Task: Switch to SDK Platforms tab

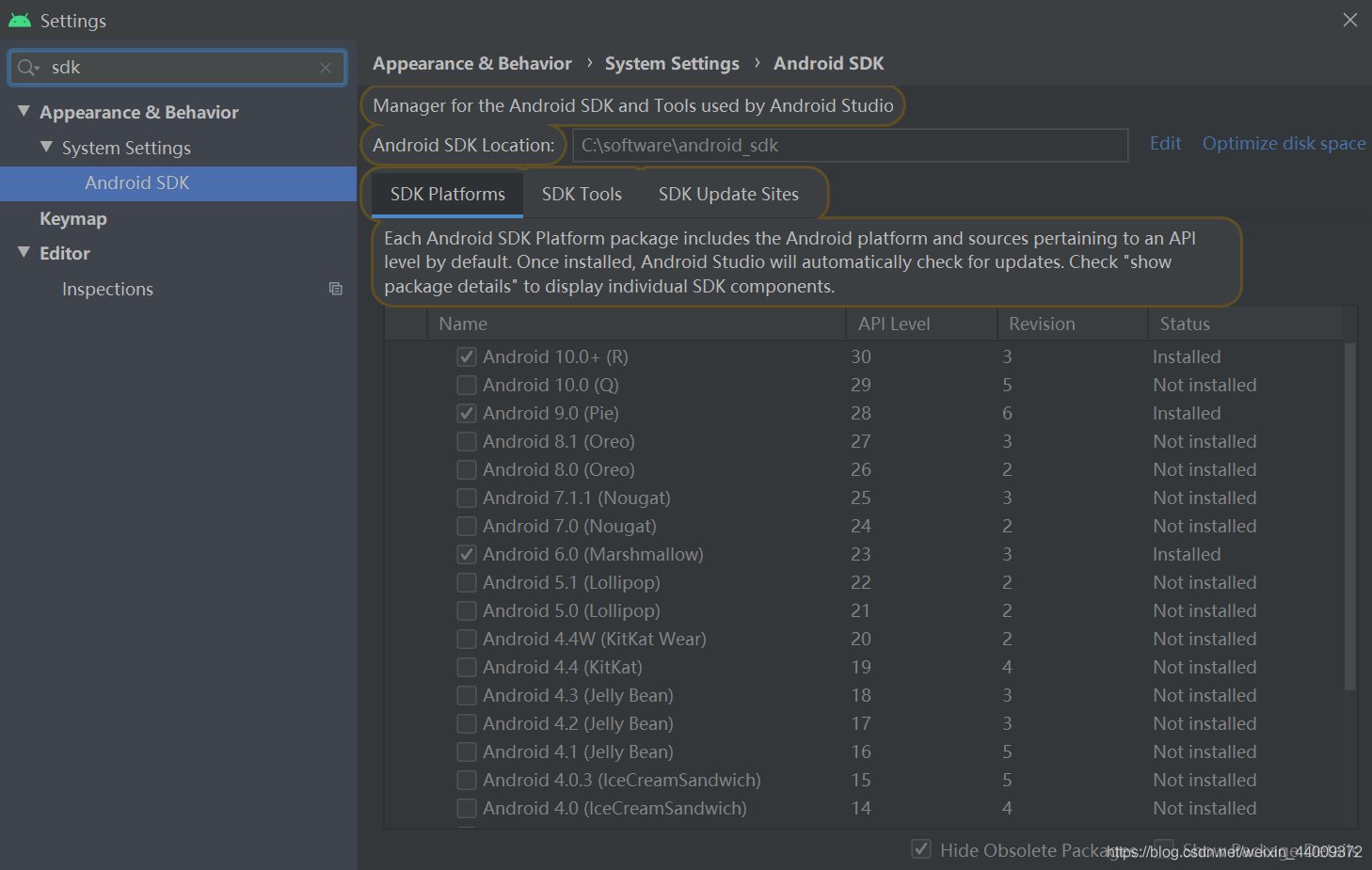Action: [x=448, y=195]
